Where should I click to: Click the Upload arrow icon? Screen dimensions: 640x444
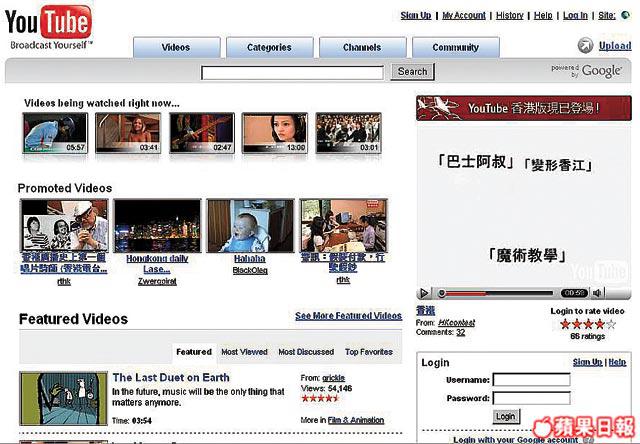pos(585,45)
